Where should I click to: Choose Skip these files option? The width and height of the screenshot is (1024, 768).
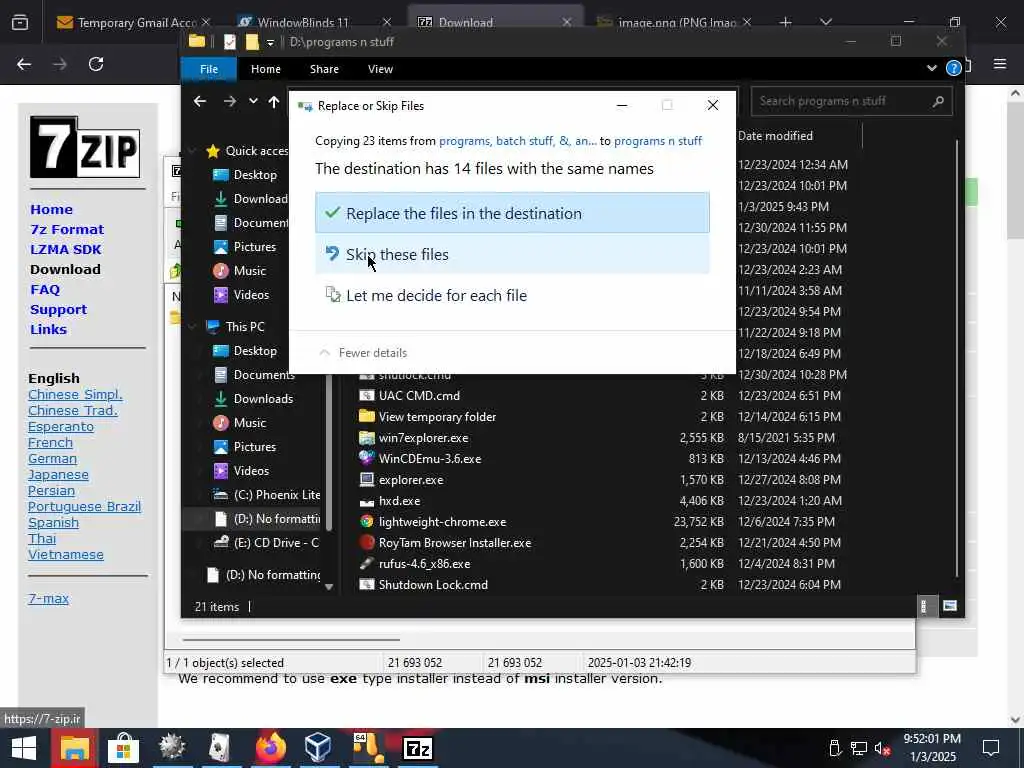click(512, 254)
